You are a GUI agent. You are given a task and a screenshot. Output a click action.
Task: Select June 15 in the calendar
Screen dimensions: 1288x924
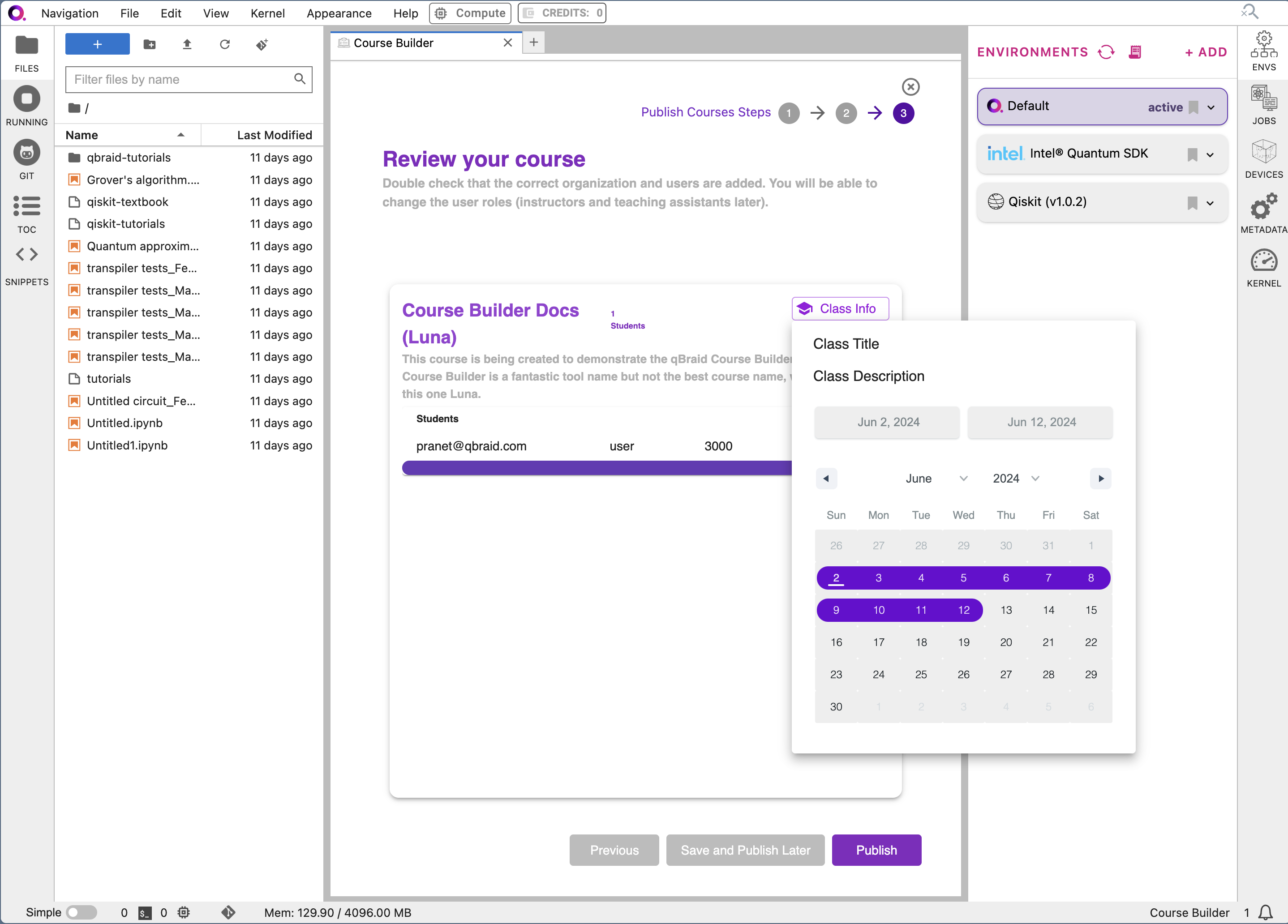[1091, 610]
